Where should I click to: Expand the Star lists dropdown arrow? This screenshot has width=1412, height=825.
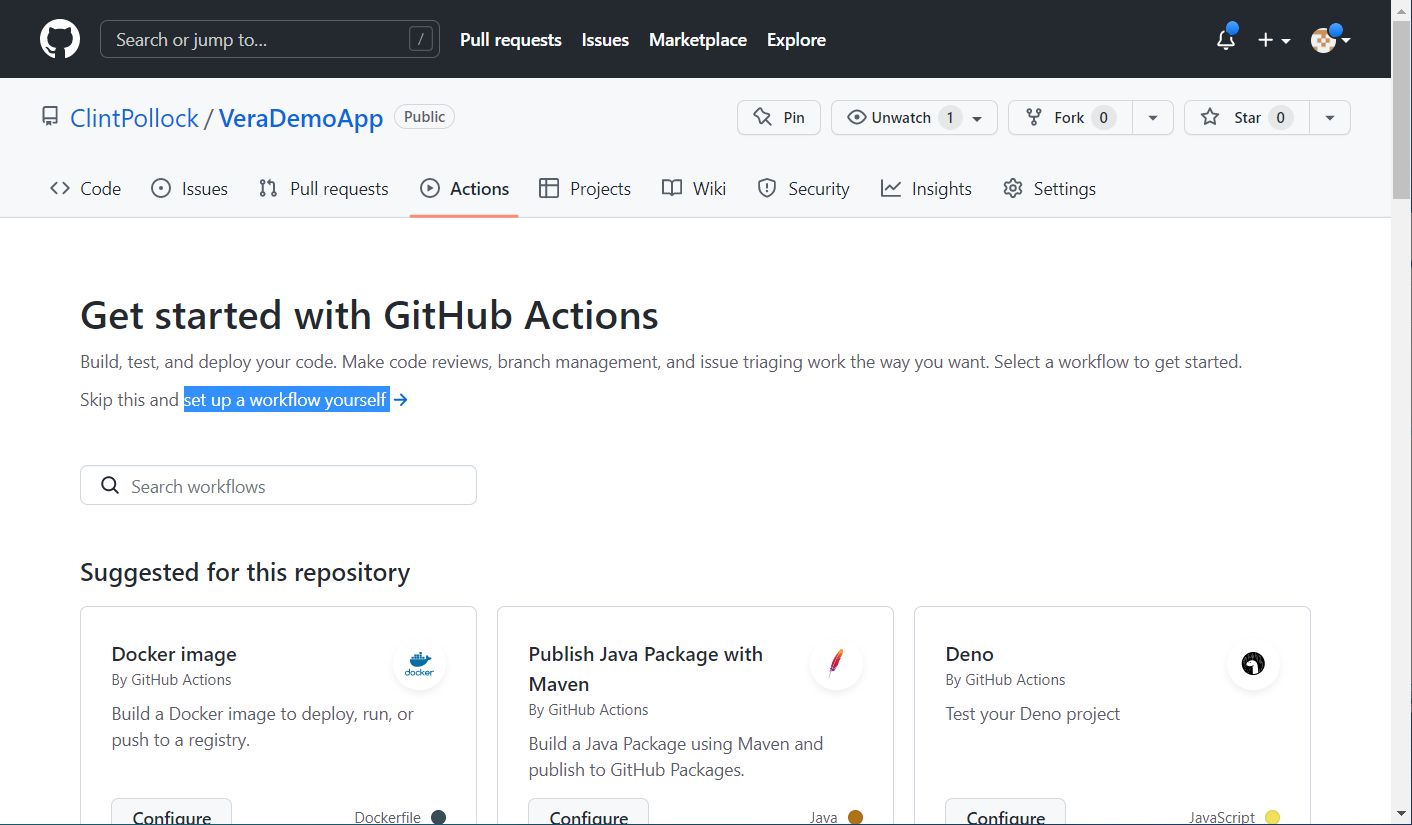pyautogui.click(x=1330, y=117)
